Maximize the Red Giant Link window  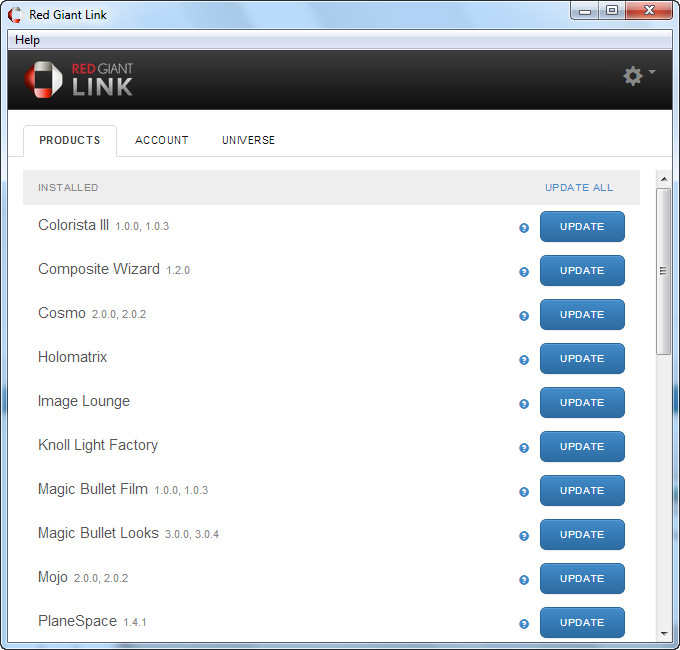click(x=612, y=11)
